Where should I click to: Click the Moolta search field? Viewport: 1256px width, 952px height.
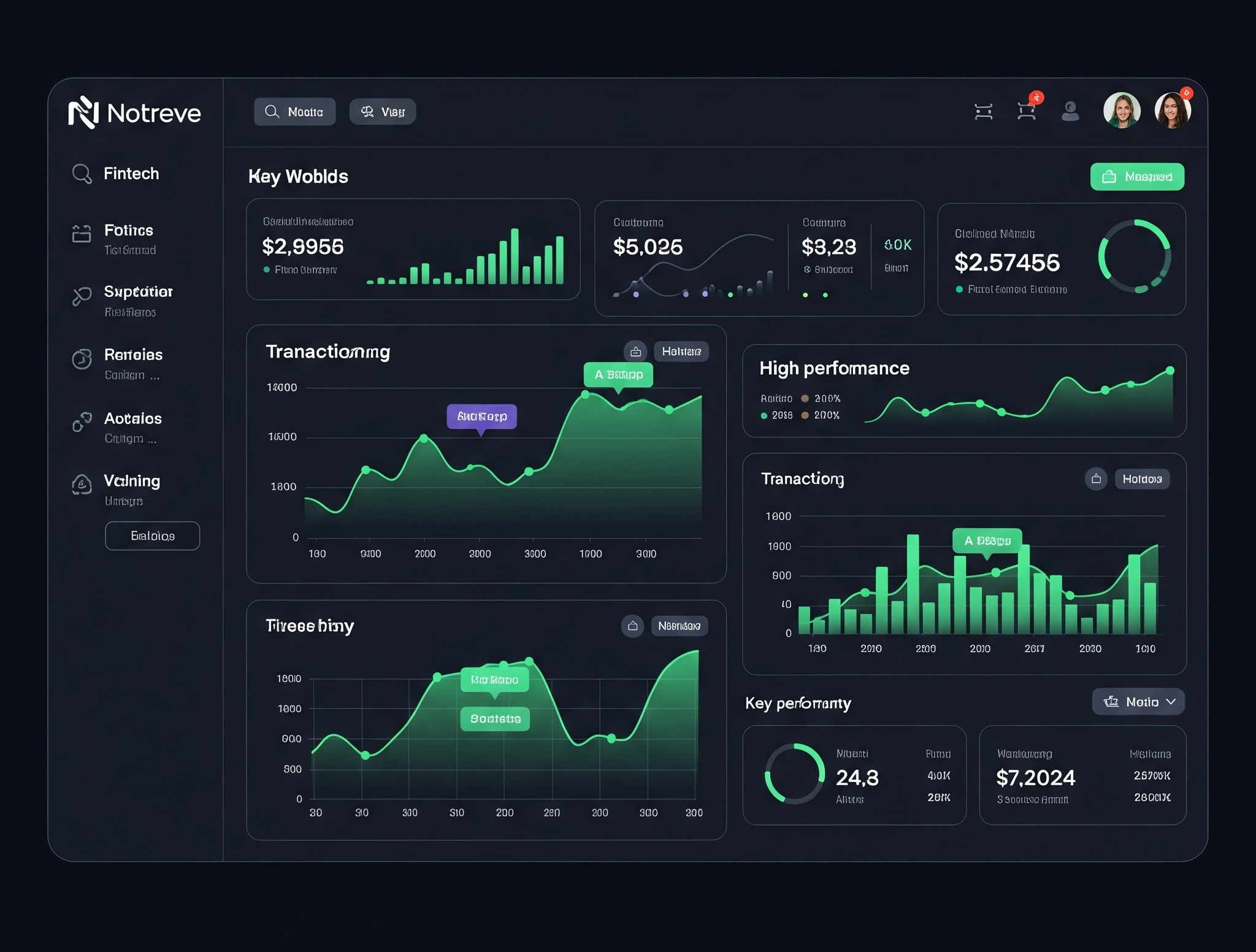coord(295,112)
